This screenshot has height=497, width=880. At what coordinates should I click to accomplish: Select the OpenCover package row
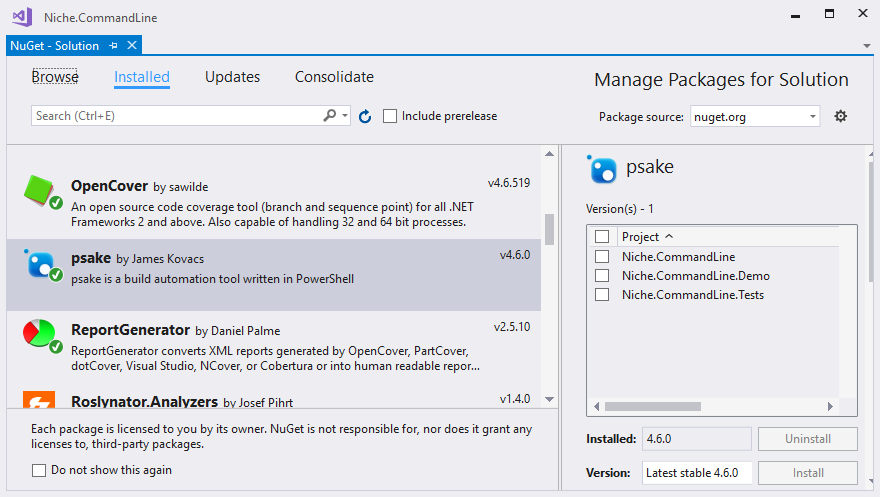pos(274,203)
